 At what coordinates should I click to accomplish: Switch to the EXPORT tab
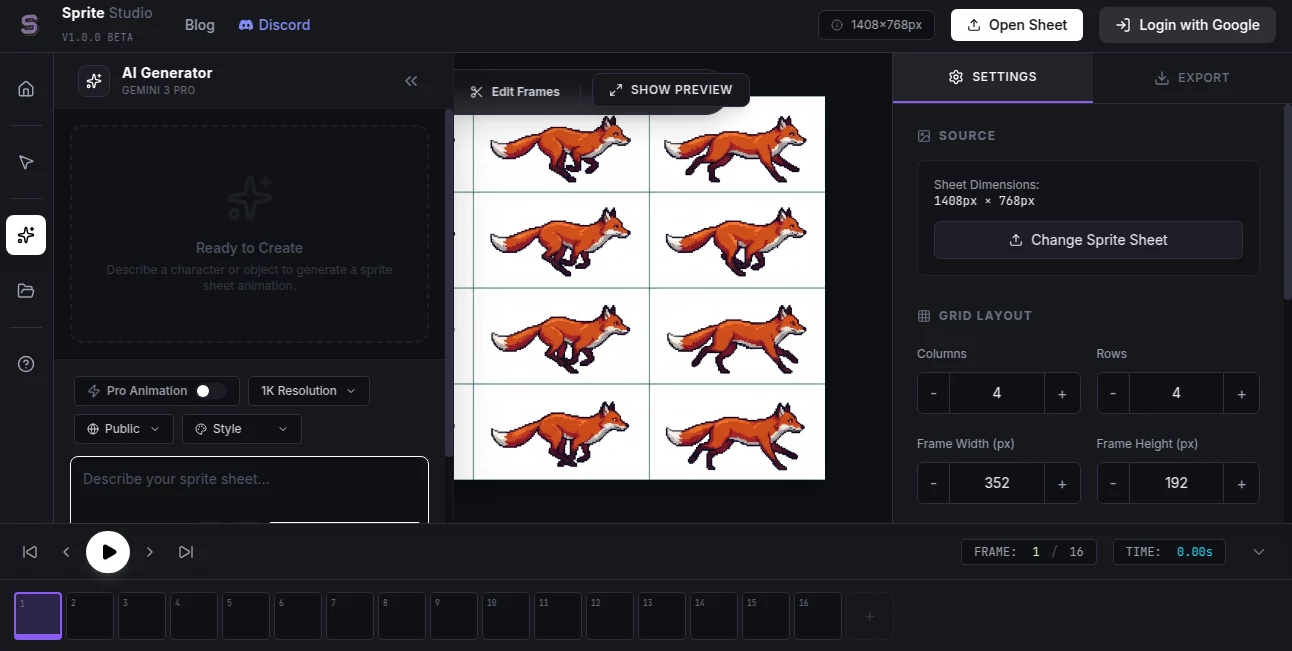(x=1192, y=77)
